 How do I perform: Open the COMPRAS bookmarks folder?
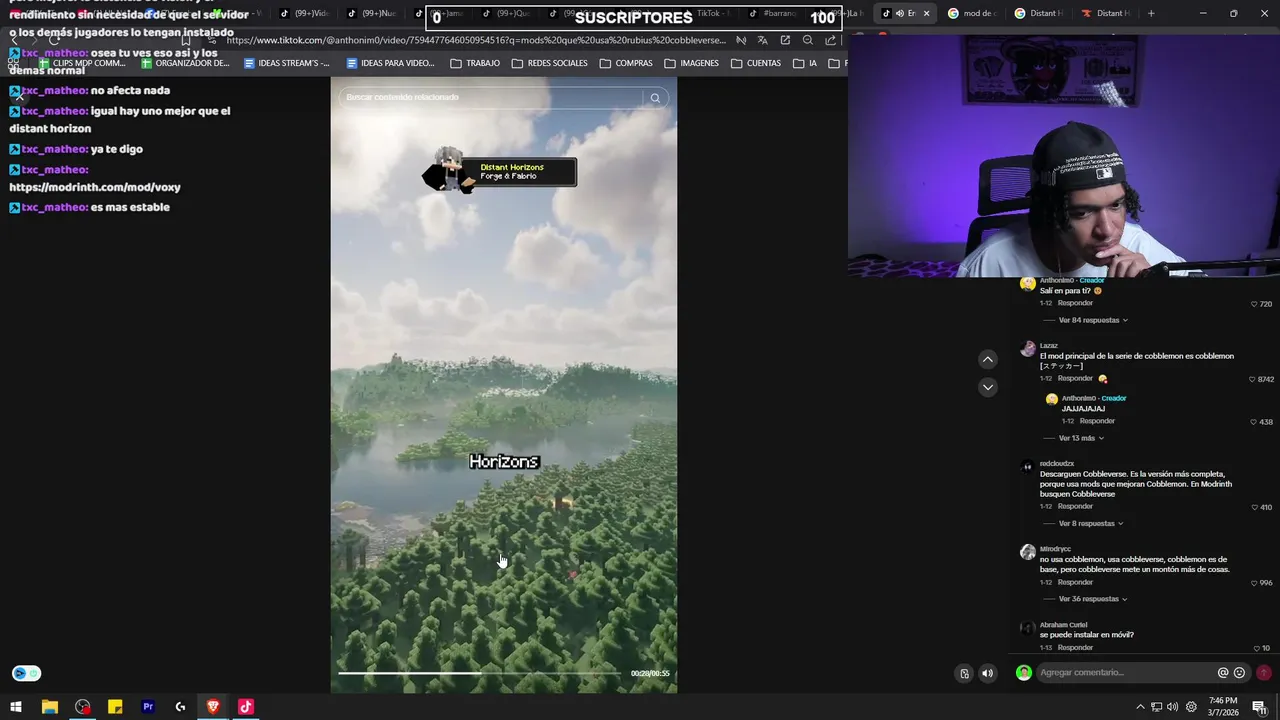tap(626, 63)
